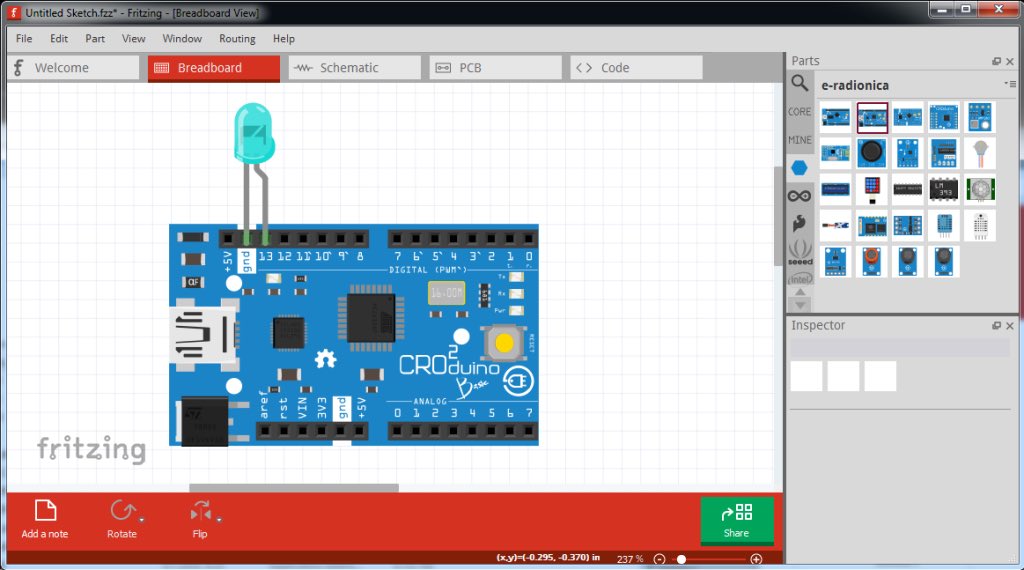Screen dimensions: 1024x570
Task: Pick the third board part in top row
Action: pyautogui.click(x=908, y=118)
